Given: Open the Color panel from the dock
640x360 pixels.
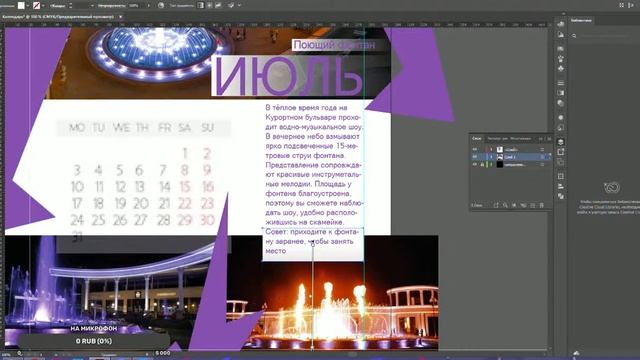Looking at the screenshot, I should pos(561,24).
